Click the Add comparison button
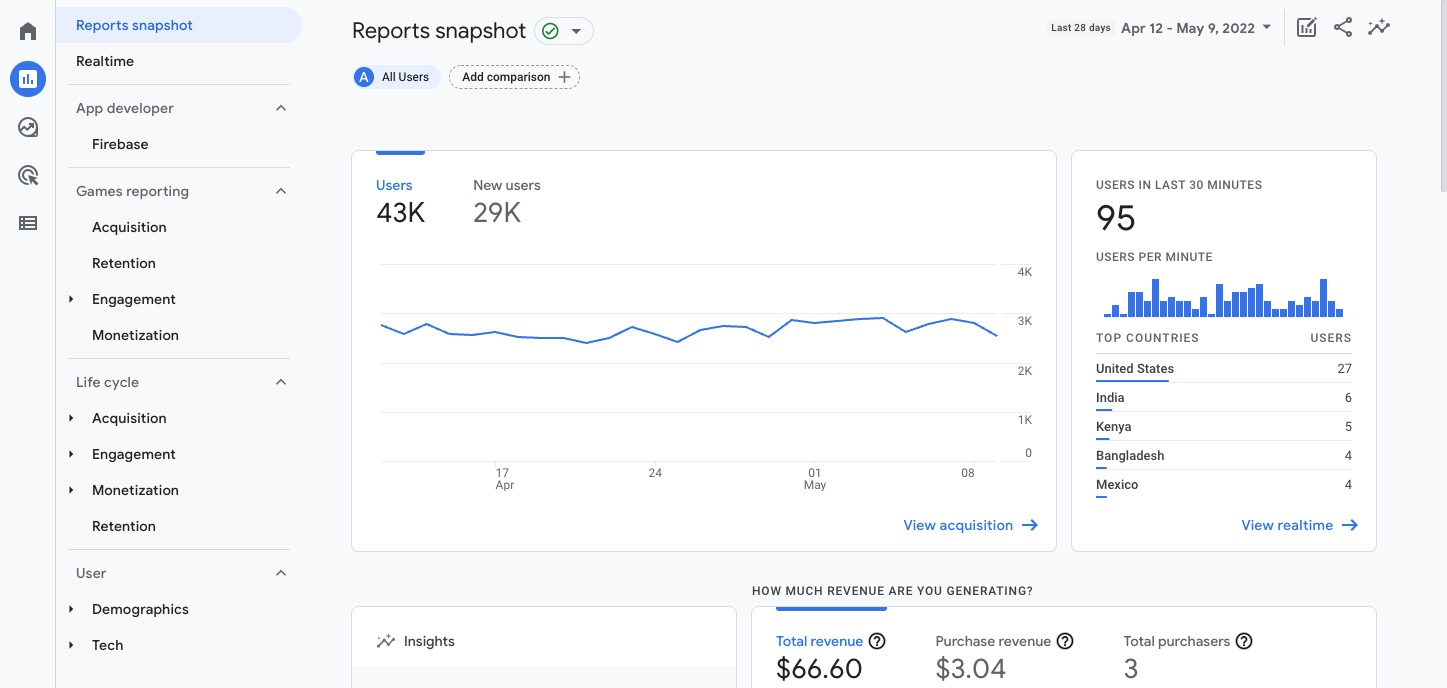This screenshot has height=688, width=1447. [515, 77]
